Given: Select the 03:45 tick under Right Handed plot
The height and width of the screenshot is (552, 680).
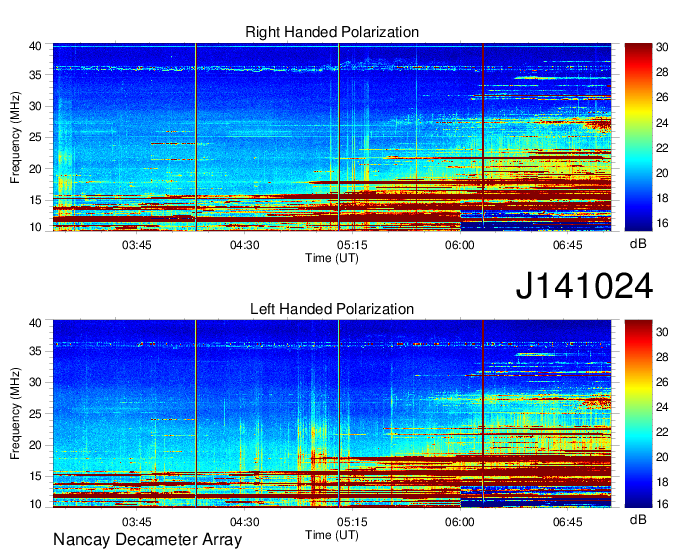Looking at the screenshot, I should pos(137,245).
